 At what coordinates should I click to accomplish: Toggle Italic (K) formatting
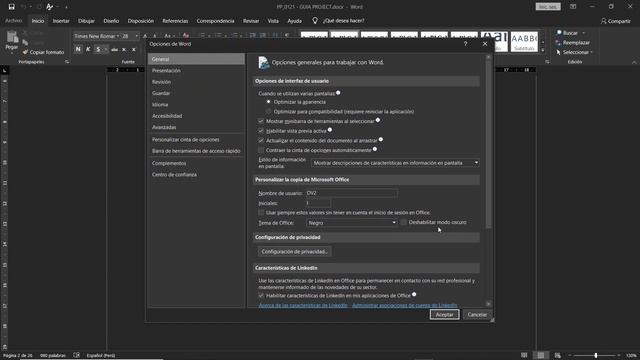click(88, 49)
